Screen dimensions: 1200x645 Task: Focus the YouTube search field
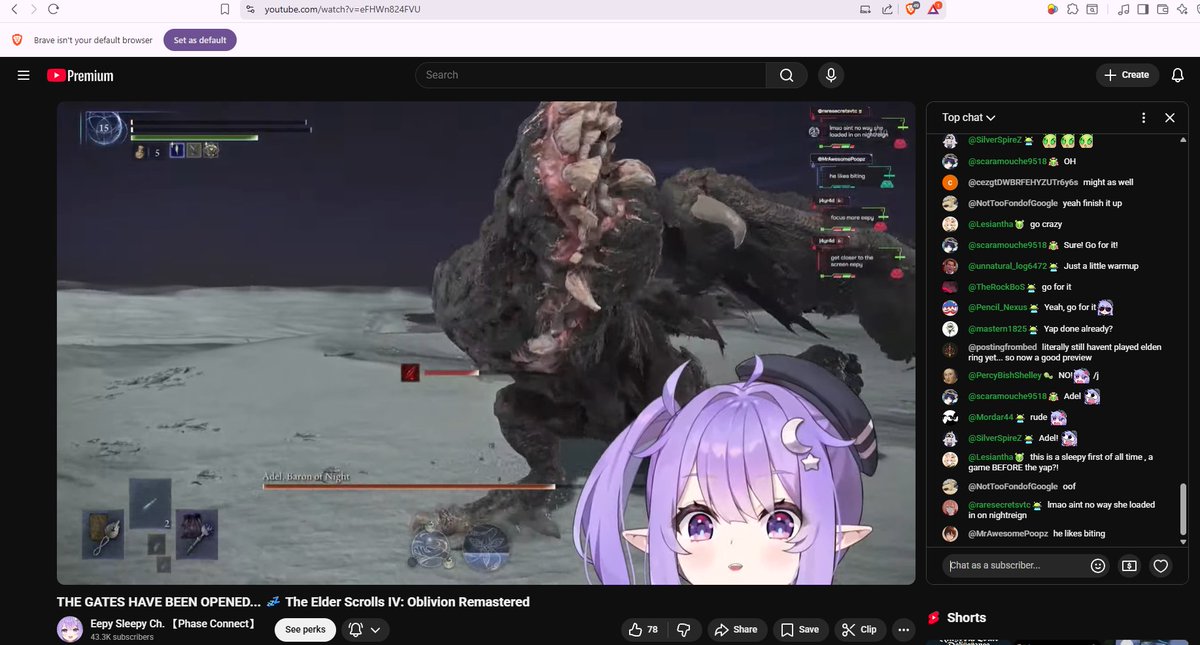tap(590, 75)
